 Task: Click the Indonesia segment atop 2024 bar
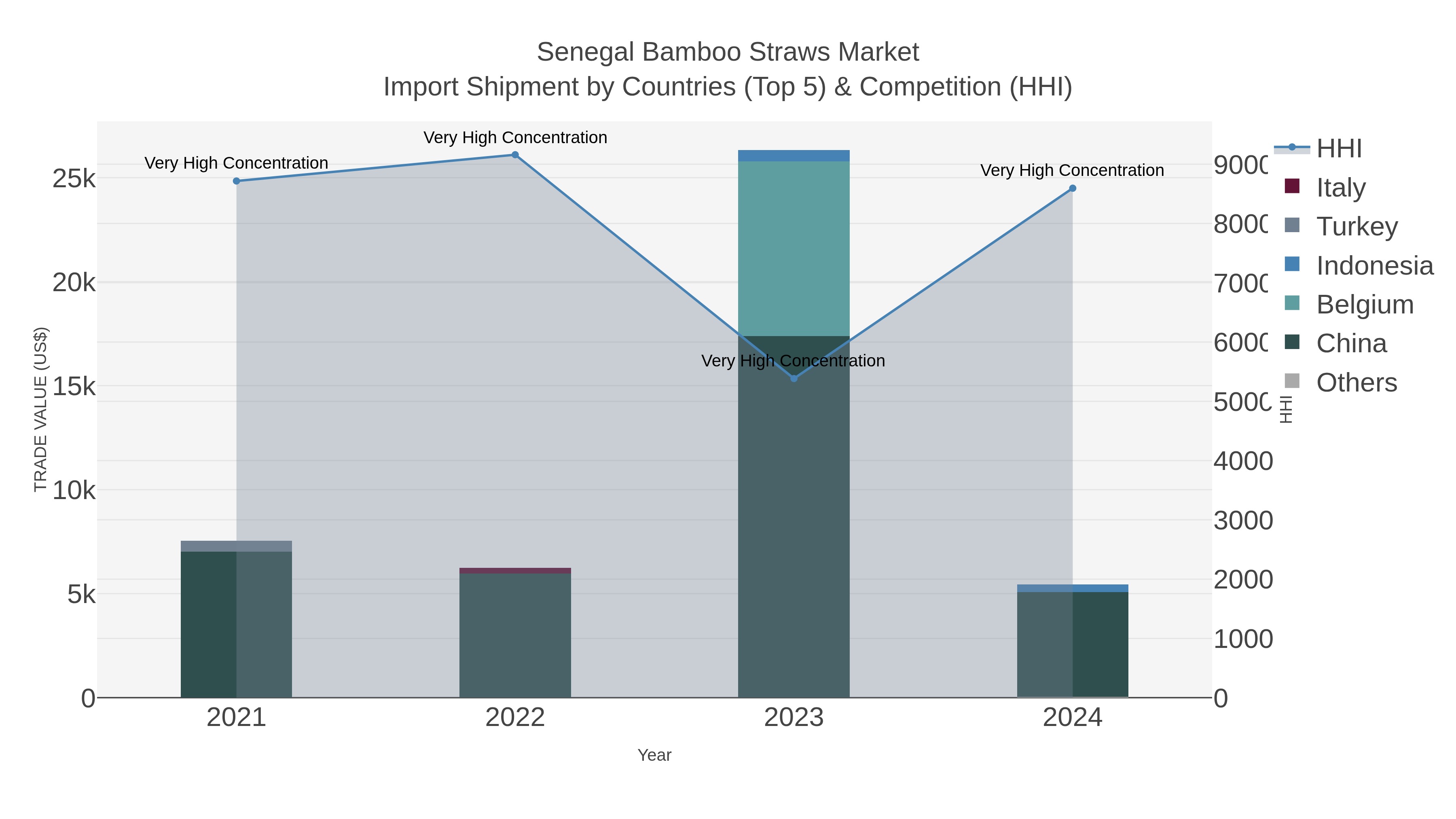pos(1072,588)
